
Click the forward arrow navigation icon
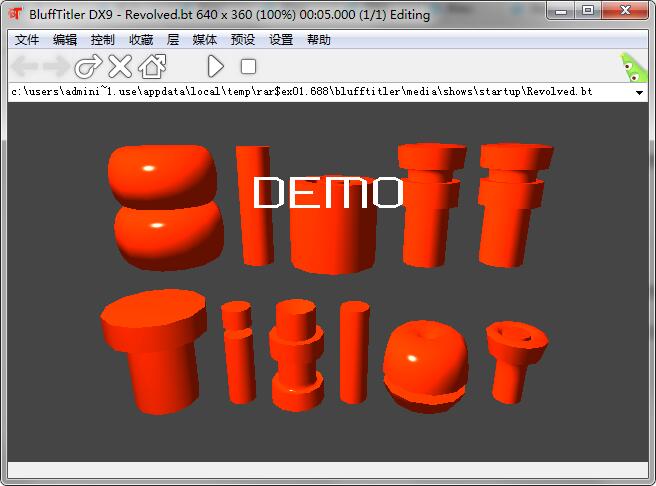[x=56, y=66]
